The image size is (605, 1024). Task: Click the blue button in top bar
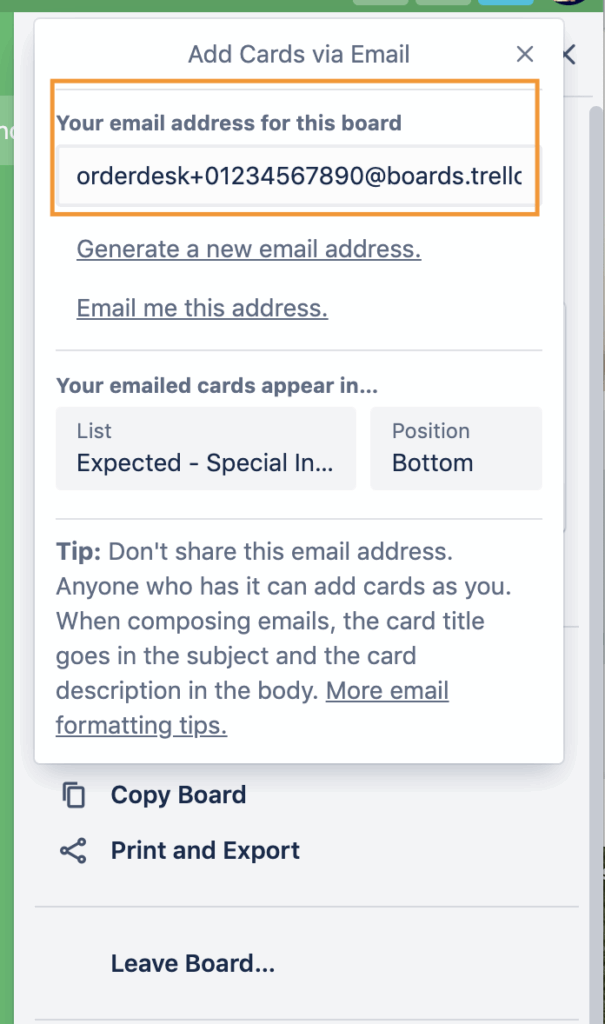click(505, 3)
